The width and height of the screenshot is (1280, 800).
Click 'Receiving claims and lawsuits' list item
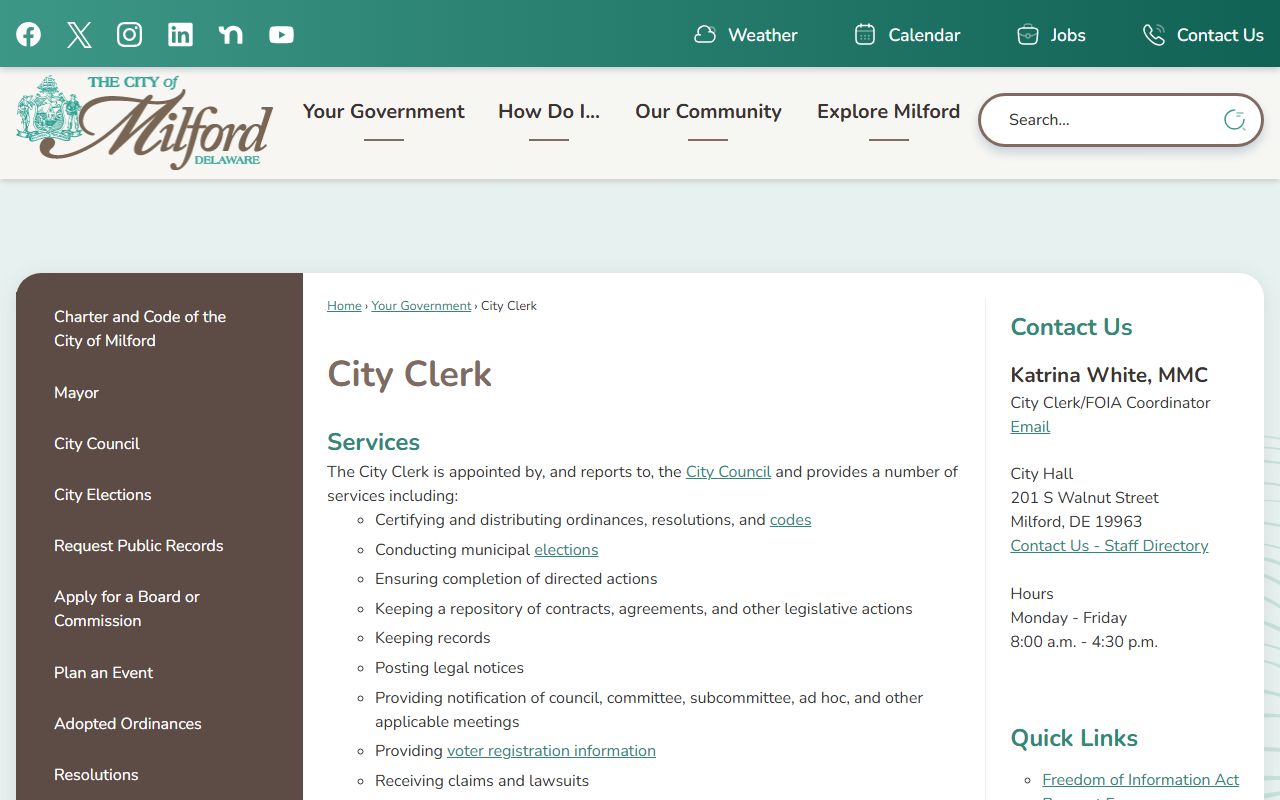click(x=482, y=781)
